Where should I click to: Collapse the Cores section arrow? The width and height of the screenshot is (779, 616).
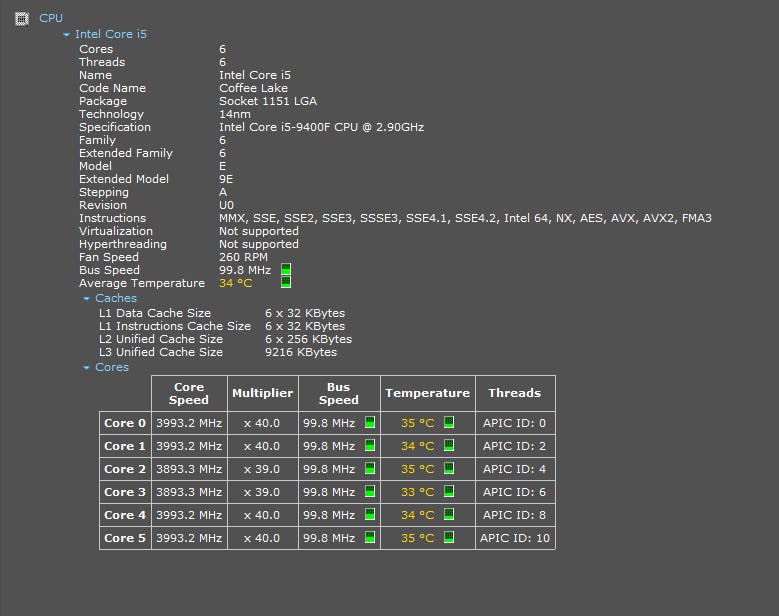click(x=86, y=367)
